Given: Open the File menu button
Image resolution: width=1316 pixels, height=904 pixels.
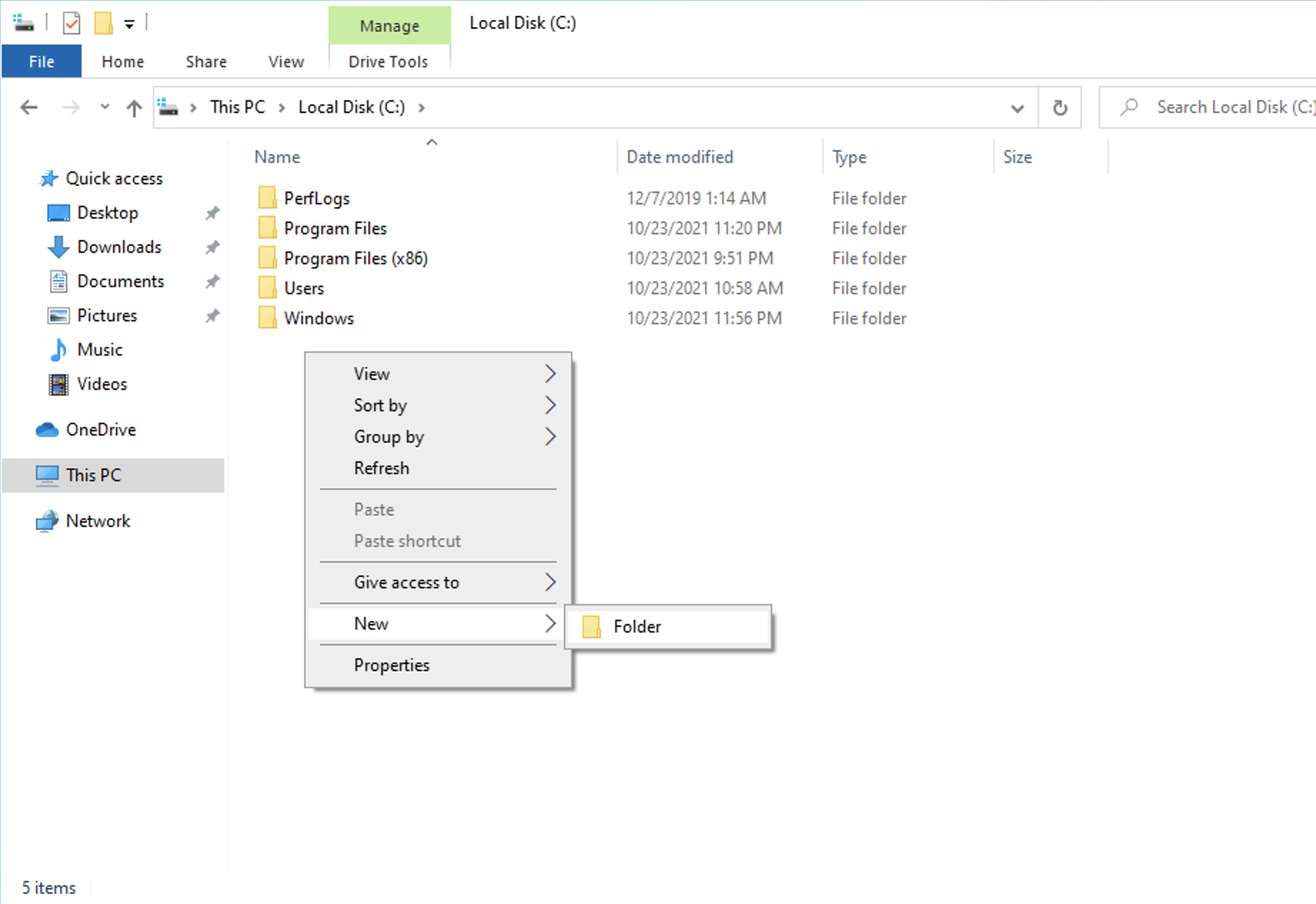Looking at the screenshot, I should [41, 62].
